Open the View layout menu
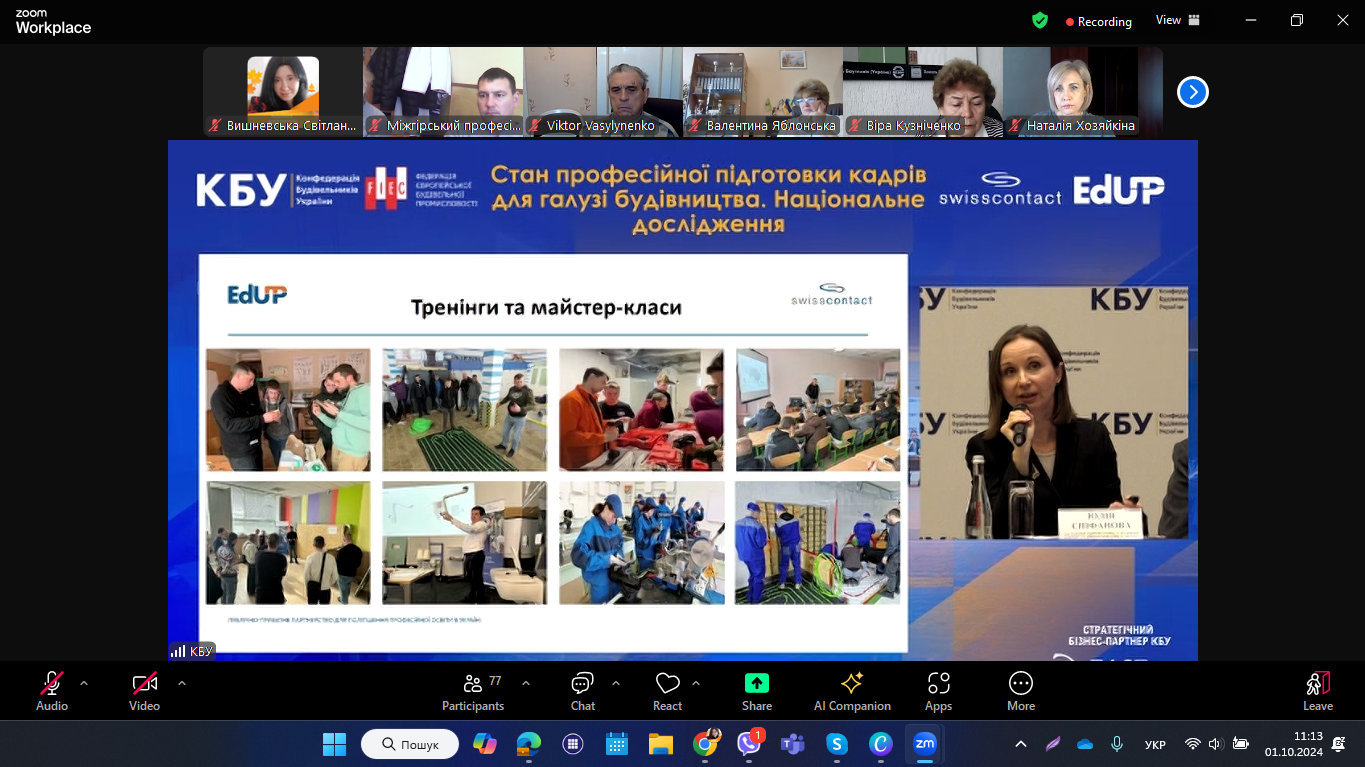 click(1177, 20)
